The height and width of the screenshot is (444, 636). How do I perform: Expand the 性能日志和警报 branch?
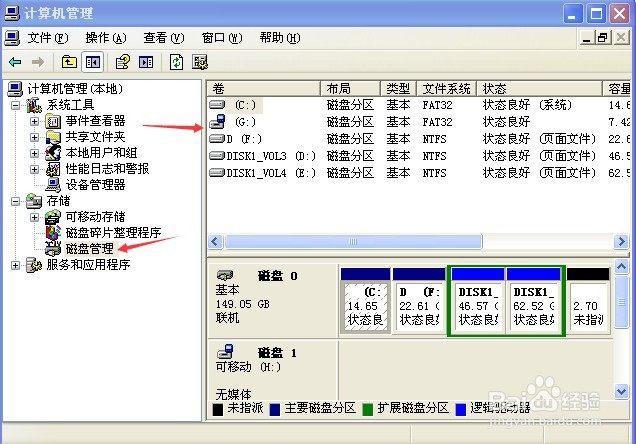(34, 169)
